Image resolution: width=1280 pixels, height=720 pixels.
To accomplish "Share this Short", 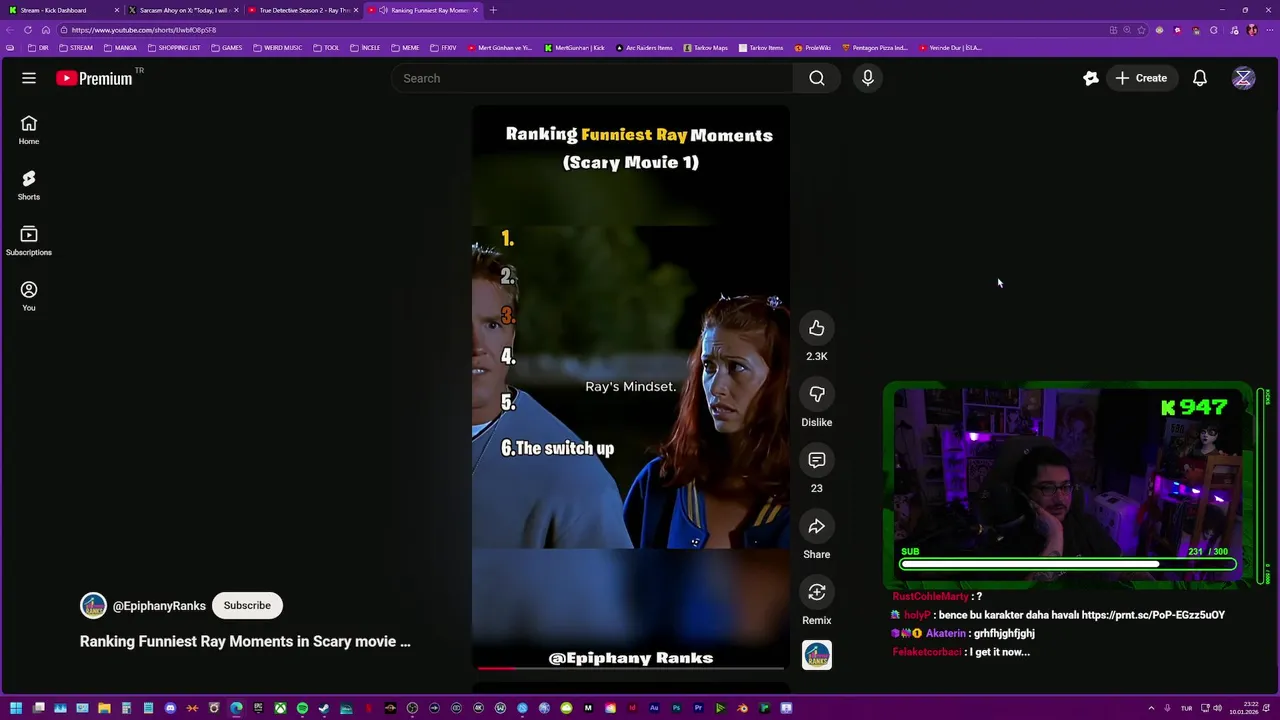I will click(817, 526).
